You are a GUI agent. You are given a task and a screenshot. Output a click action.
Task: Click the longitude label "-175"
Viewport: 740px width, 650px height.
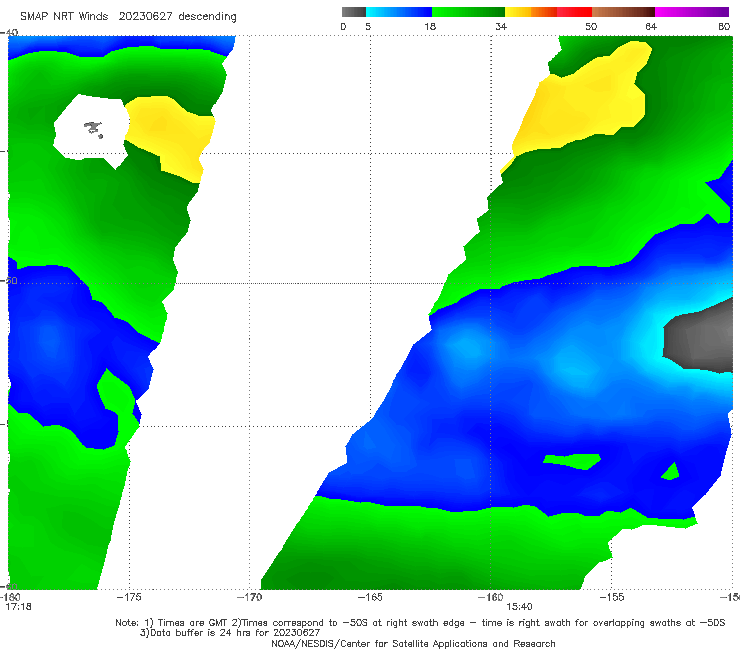point(129,597)
